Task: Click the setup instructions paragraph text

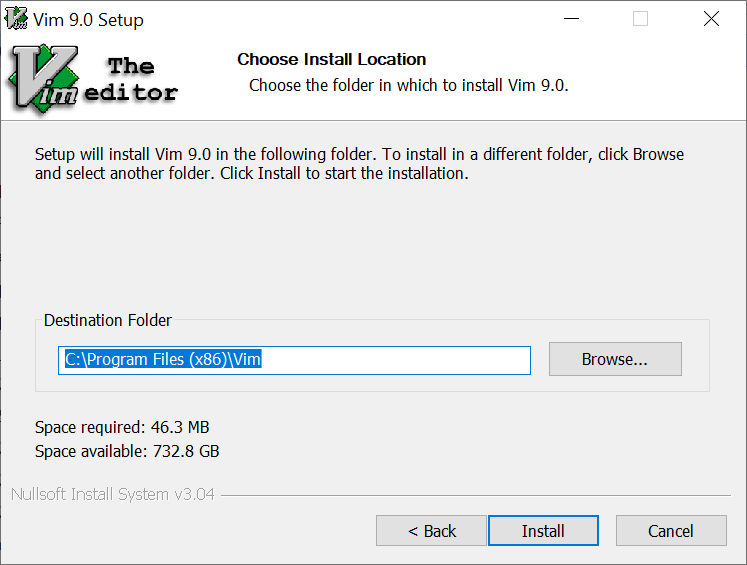Action: pyautogui.click(x=359, y=164)
